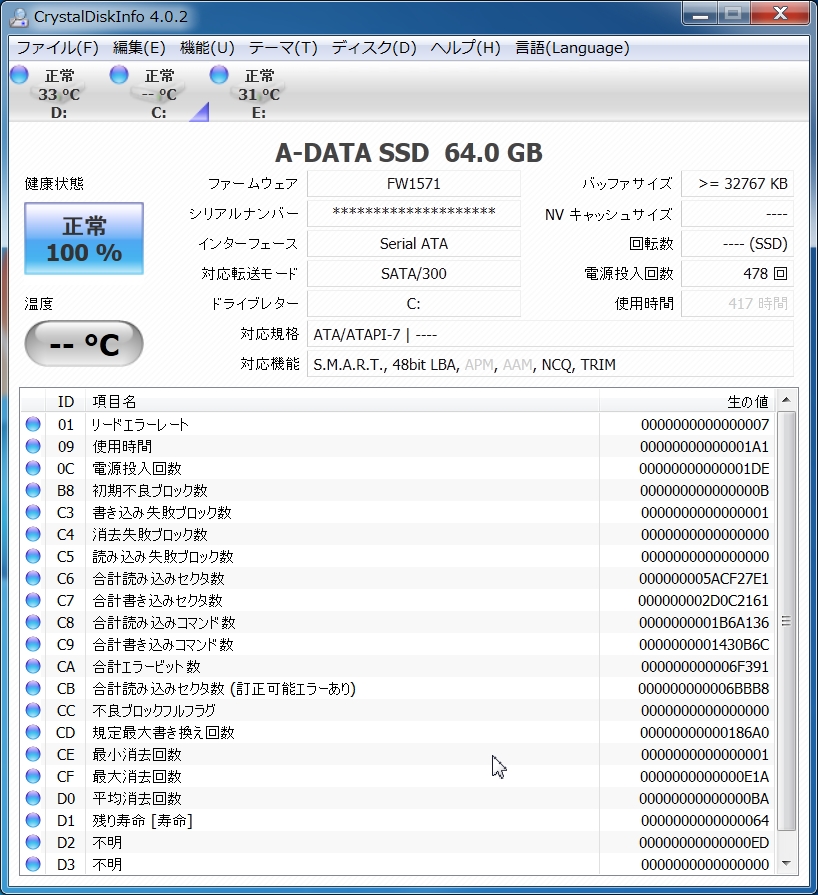Click the CrystalDiskInfo title bar icon
The image size is (818, 895).
pos(19,17)
